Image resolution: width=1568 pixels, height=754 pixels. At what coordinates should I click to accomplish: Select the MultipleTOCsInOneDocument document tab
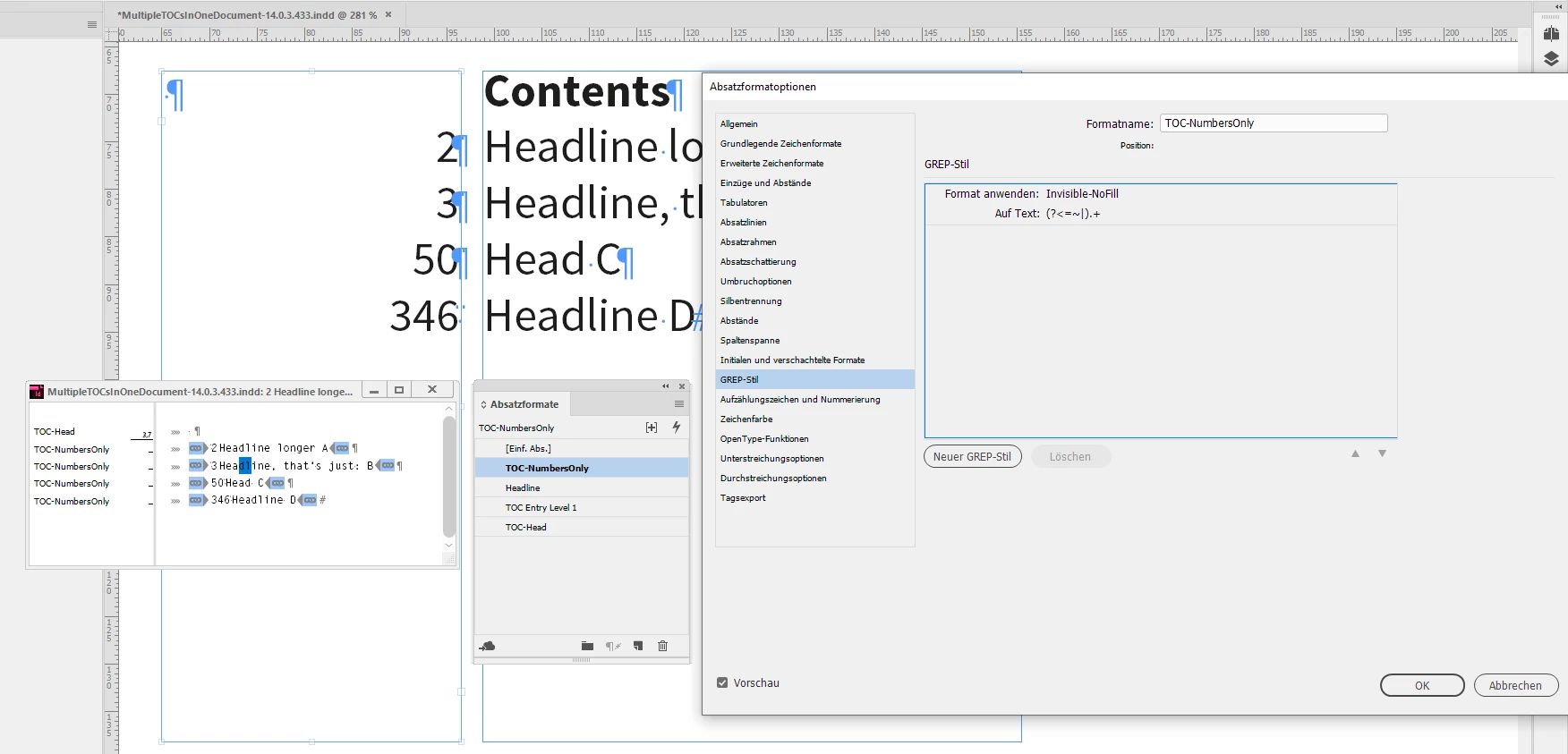[249, 15]
